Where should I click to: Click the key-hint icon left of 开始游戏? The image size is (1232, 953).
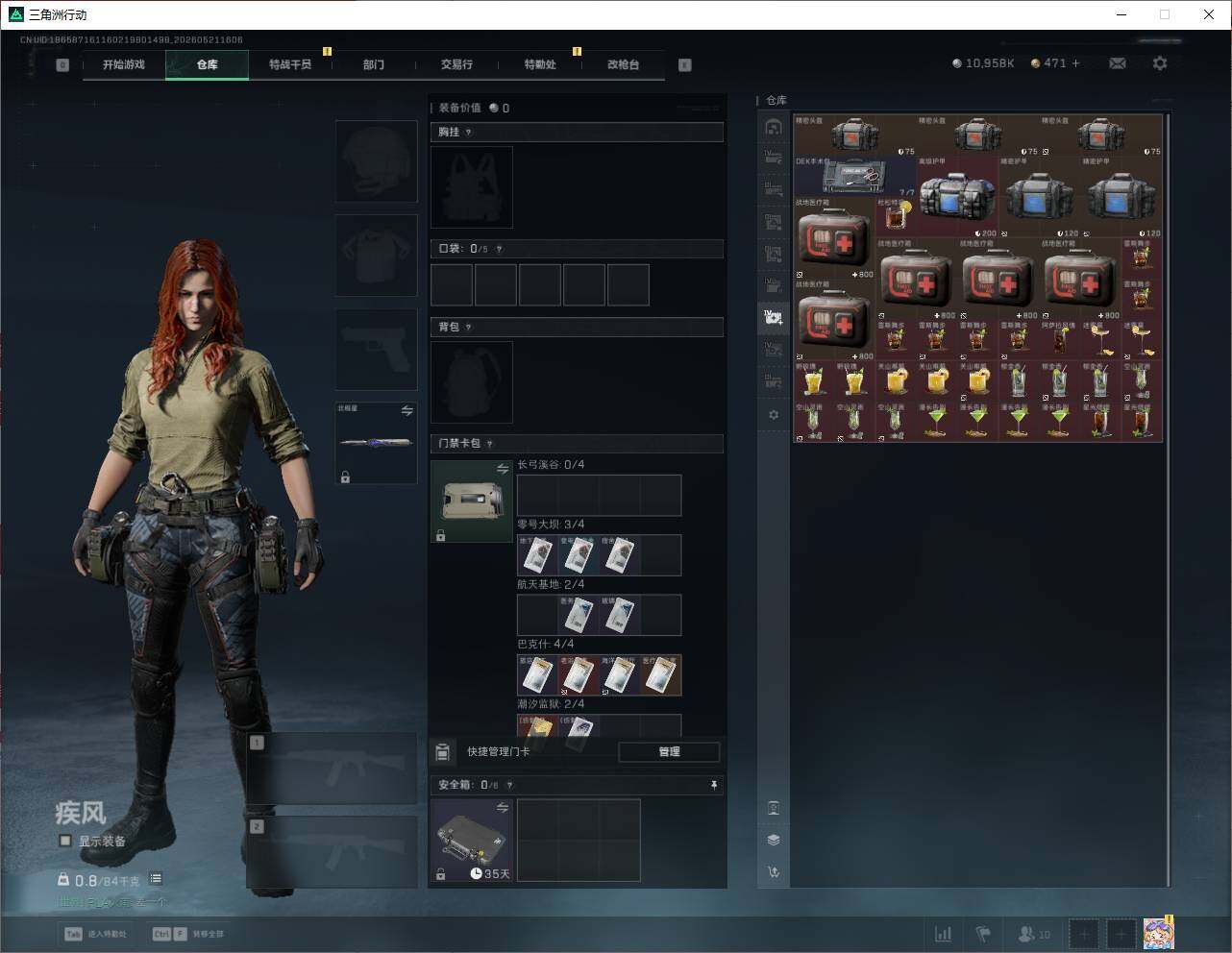pyautogui.click(x=62, y=65)
